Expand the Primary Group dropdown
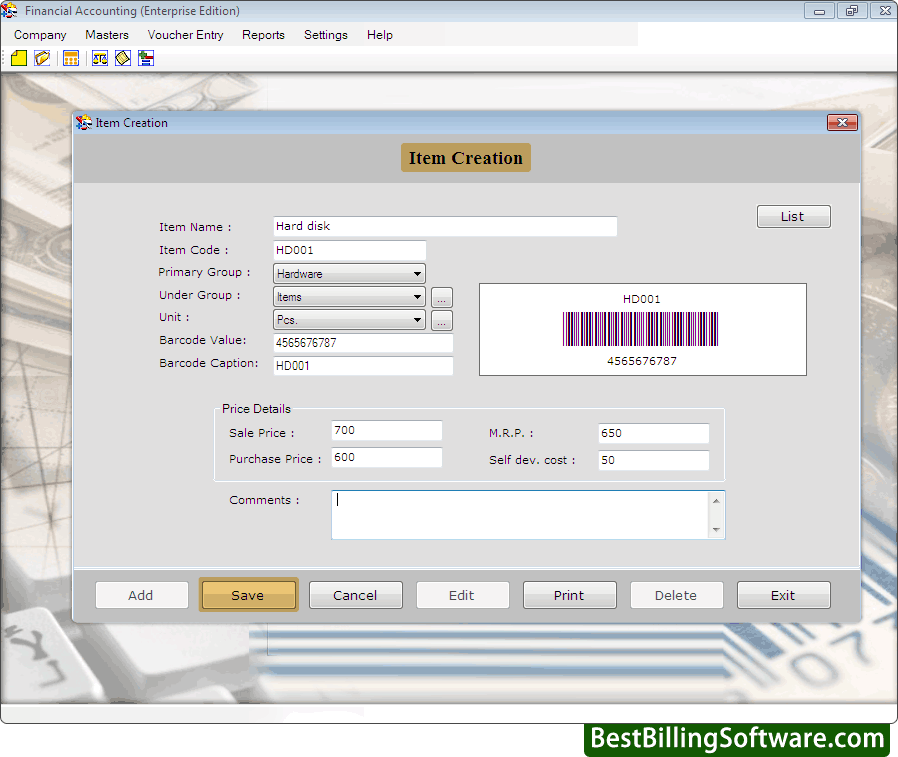Screen dimensions: 898x757 417,274
